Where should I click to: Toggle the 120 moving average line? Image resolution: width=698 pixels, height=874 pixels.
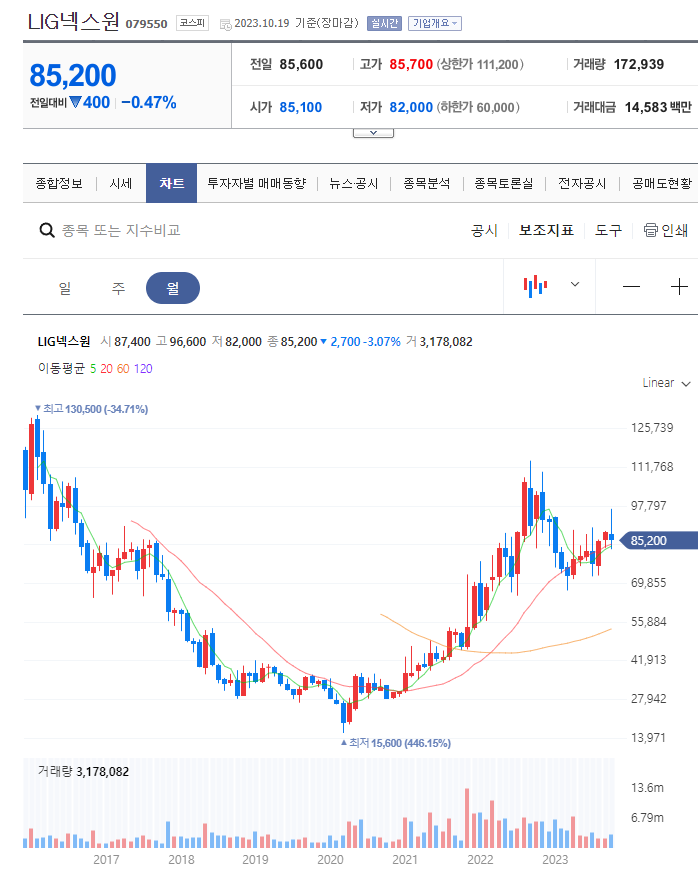(x=143, y=368)
